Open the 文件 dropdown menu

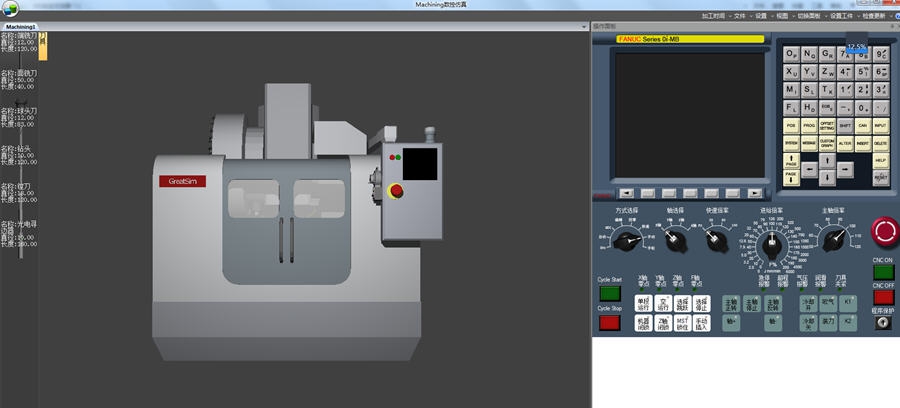pyautogui.click(x=739, y=16)
